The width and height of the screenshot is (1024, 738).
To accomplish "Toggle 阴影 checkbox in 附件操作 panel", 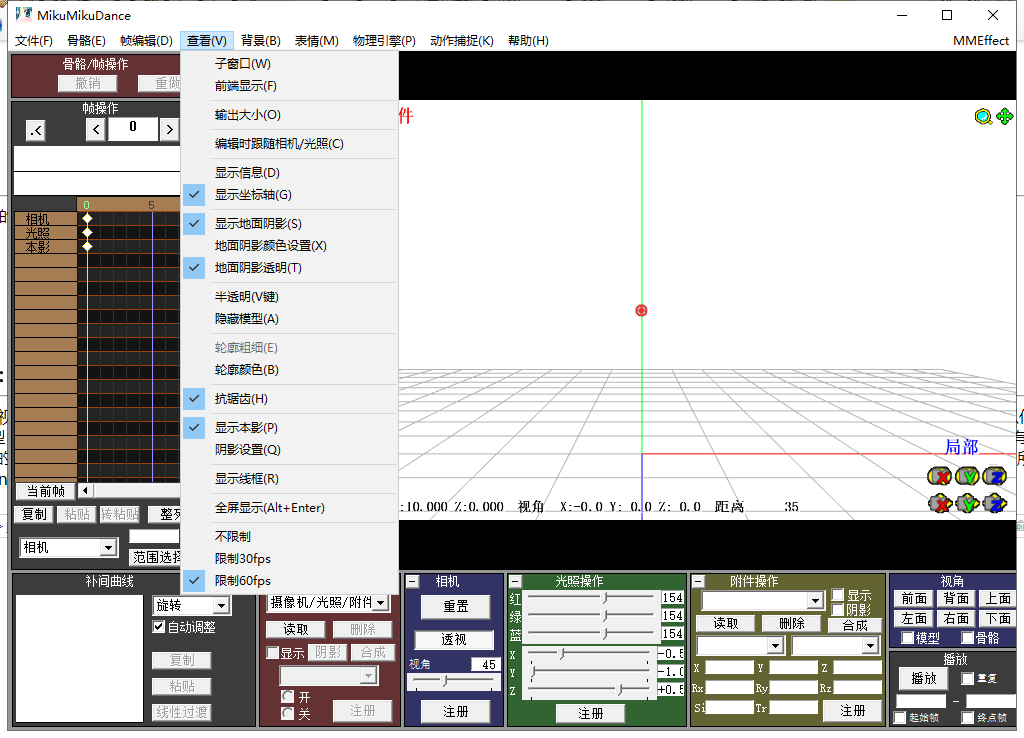I will pos(838,609).
